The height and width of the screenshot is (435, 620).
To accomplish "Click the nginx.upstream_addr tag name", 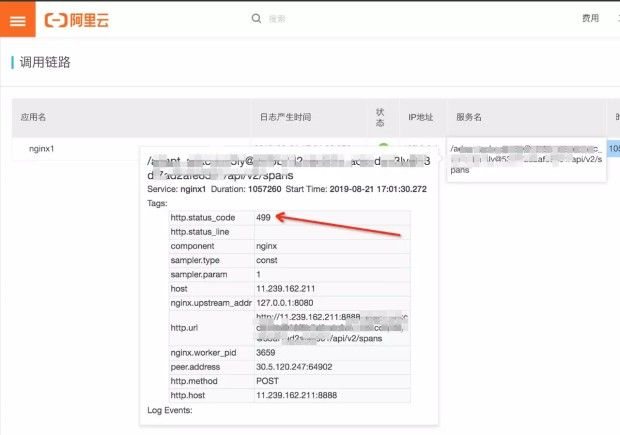I will (x=211, y=303).
